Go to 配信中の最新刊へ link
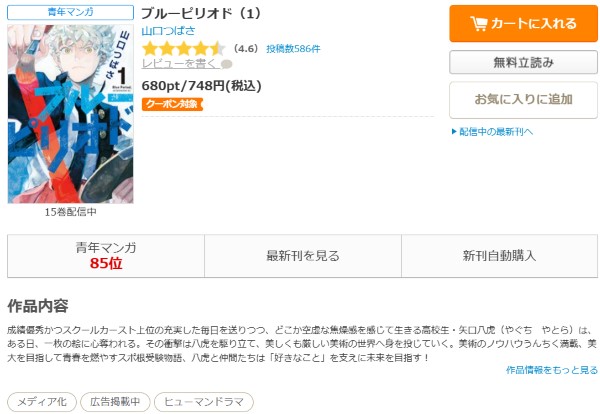 point(496,132)
